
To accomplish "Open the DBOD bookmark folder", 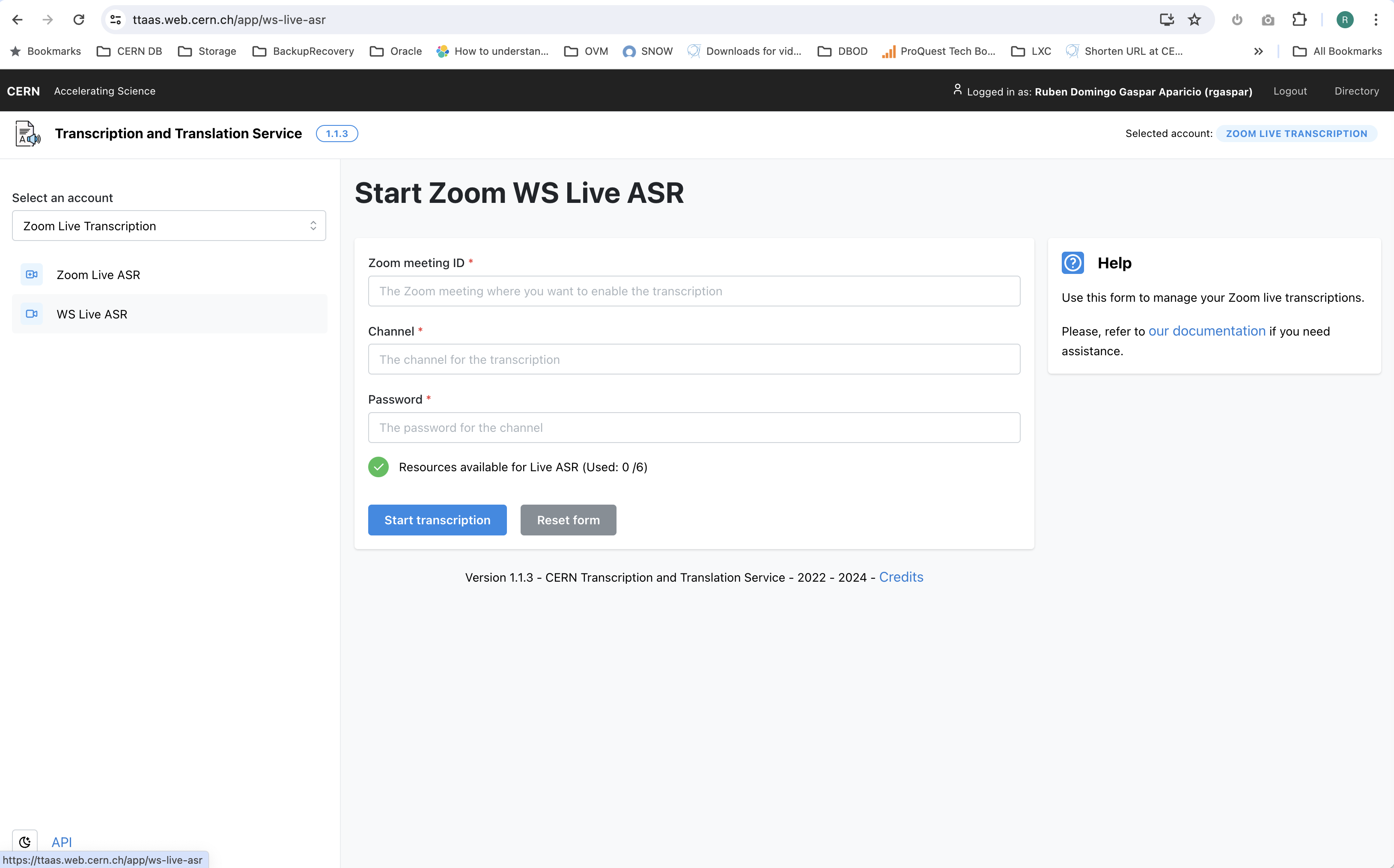I will click(842, 51).
